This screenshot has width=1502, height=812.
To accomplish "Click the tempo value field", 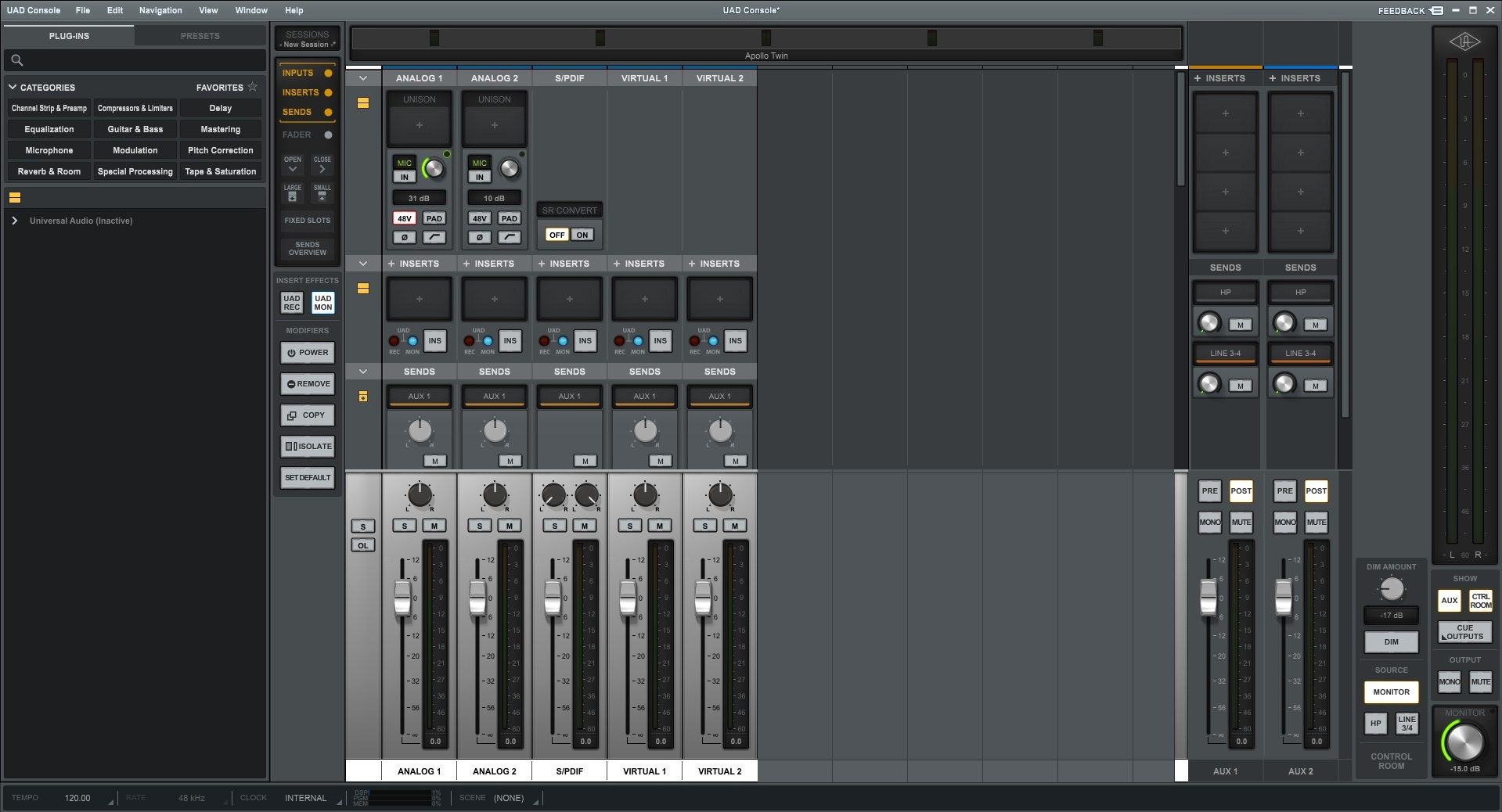I will (77, 798).
